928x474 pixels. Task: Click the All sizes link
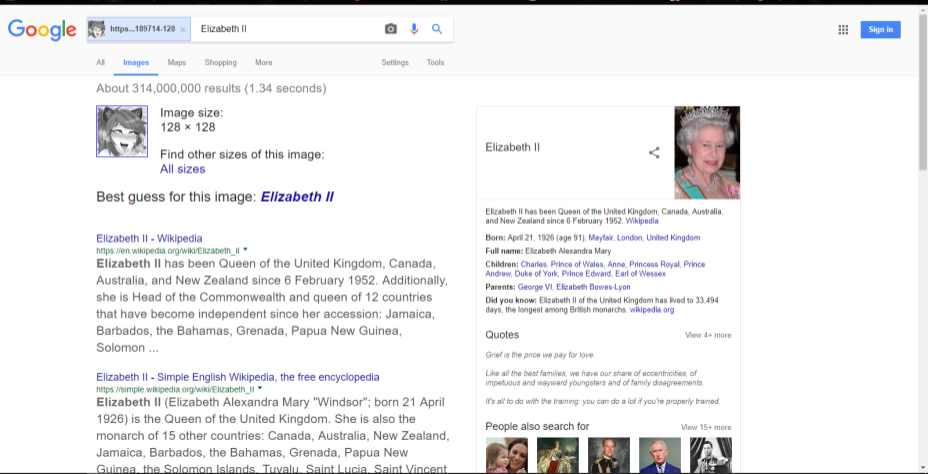(x=182, y=169)
